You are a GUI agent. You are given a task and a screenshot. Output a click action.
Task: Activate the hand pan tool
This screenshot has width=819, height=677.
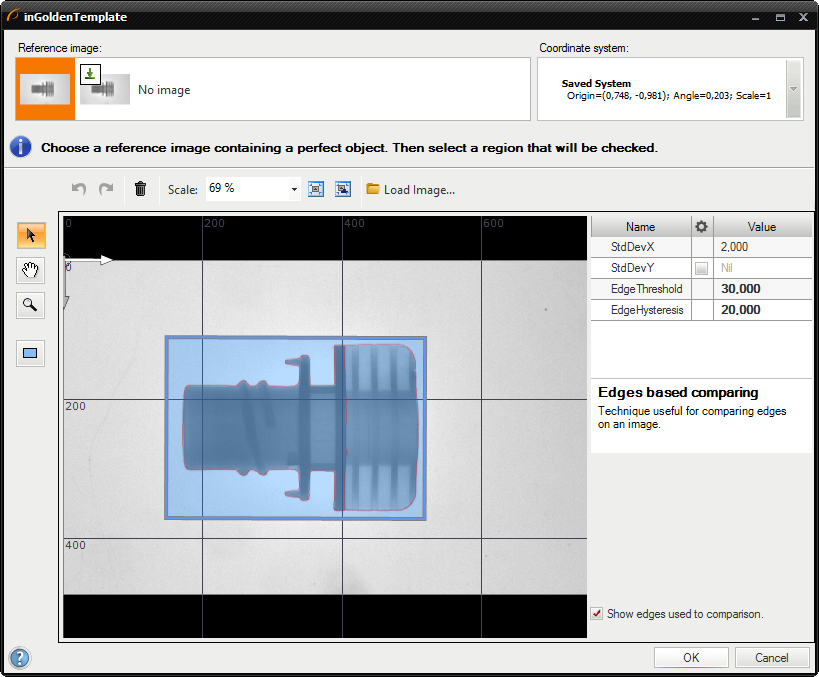[x=31, y=270]
